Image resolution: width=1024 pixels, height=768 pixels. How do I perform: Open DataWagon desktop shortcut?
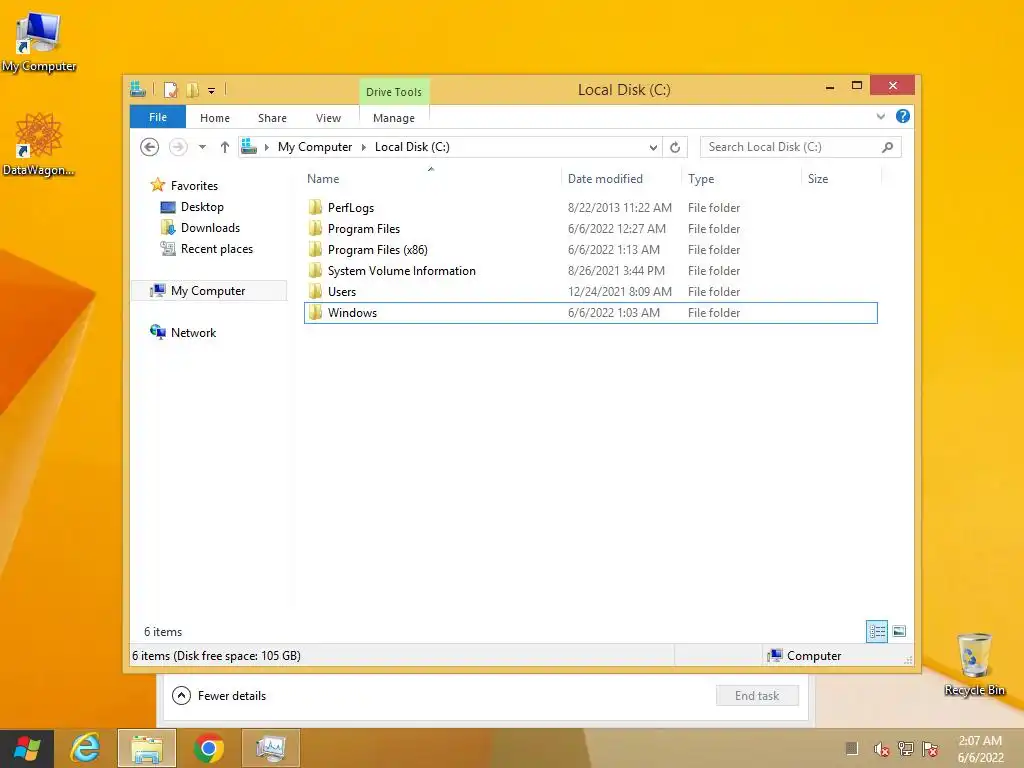coord(38,144)
